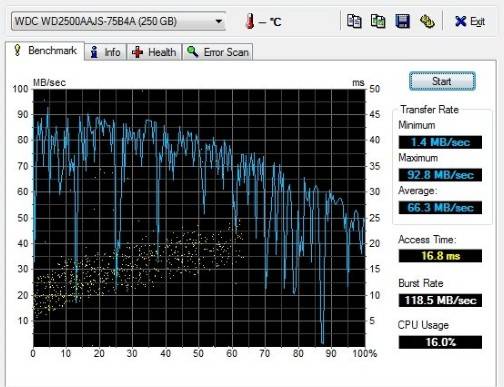The image size is (504, 387).
Task: Click the Exit button label
Action: pyautogui.click(x=477, y=22)
